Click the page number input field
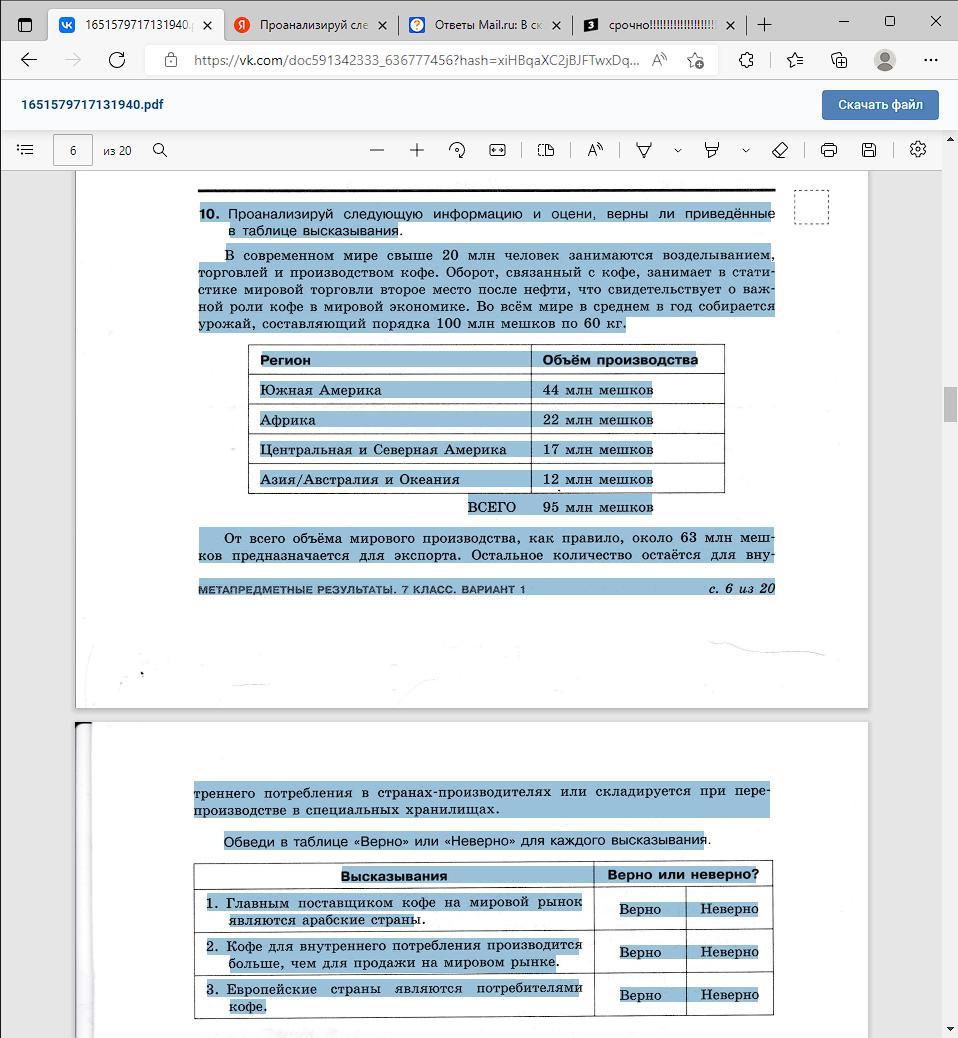This screenshot has height=1038, width=958. pos(73,150)
